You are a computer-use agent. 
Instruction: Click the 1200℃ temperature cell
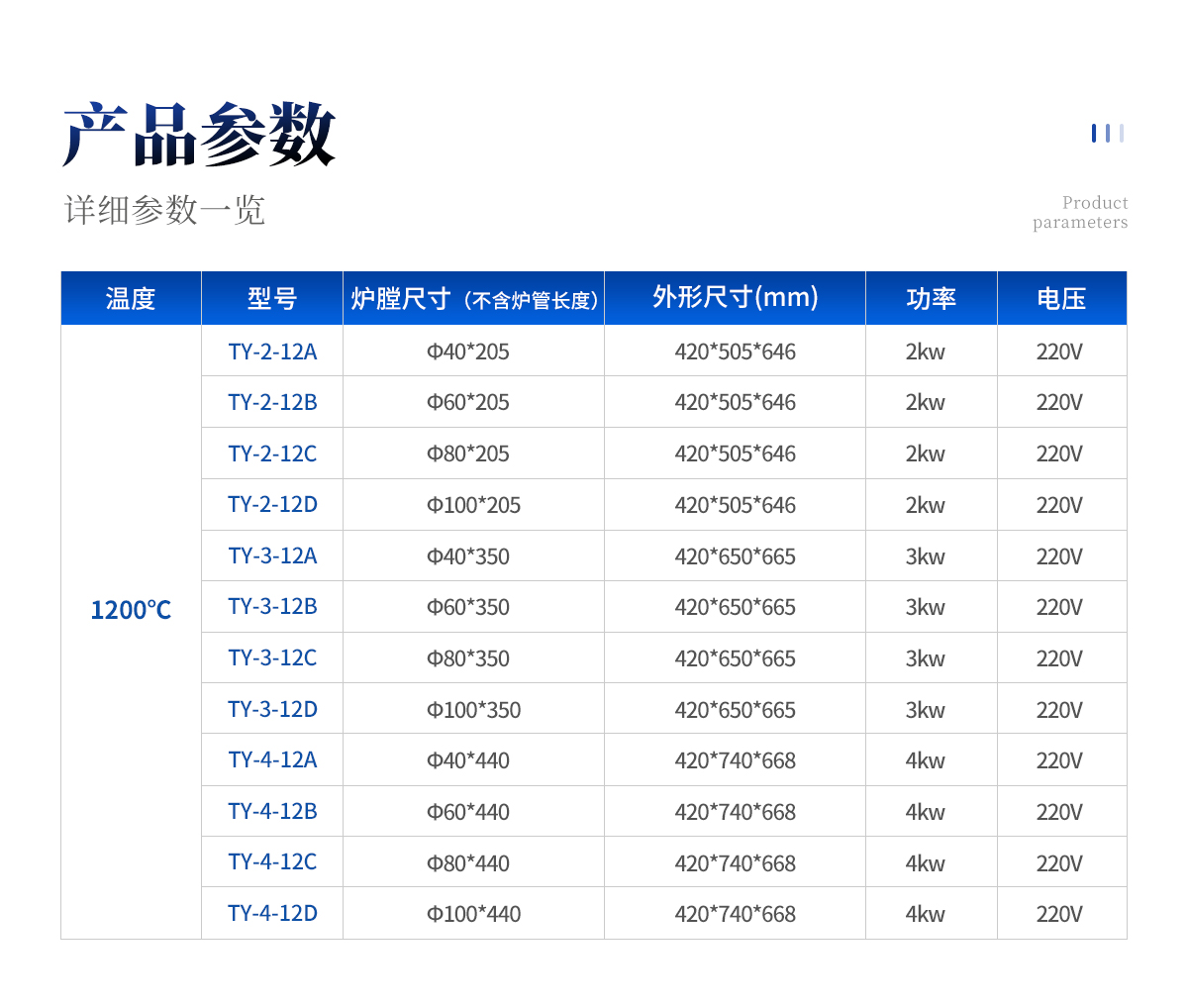click(x=131, y=610)
